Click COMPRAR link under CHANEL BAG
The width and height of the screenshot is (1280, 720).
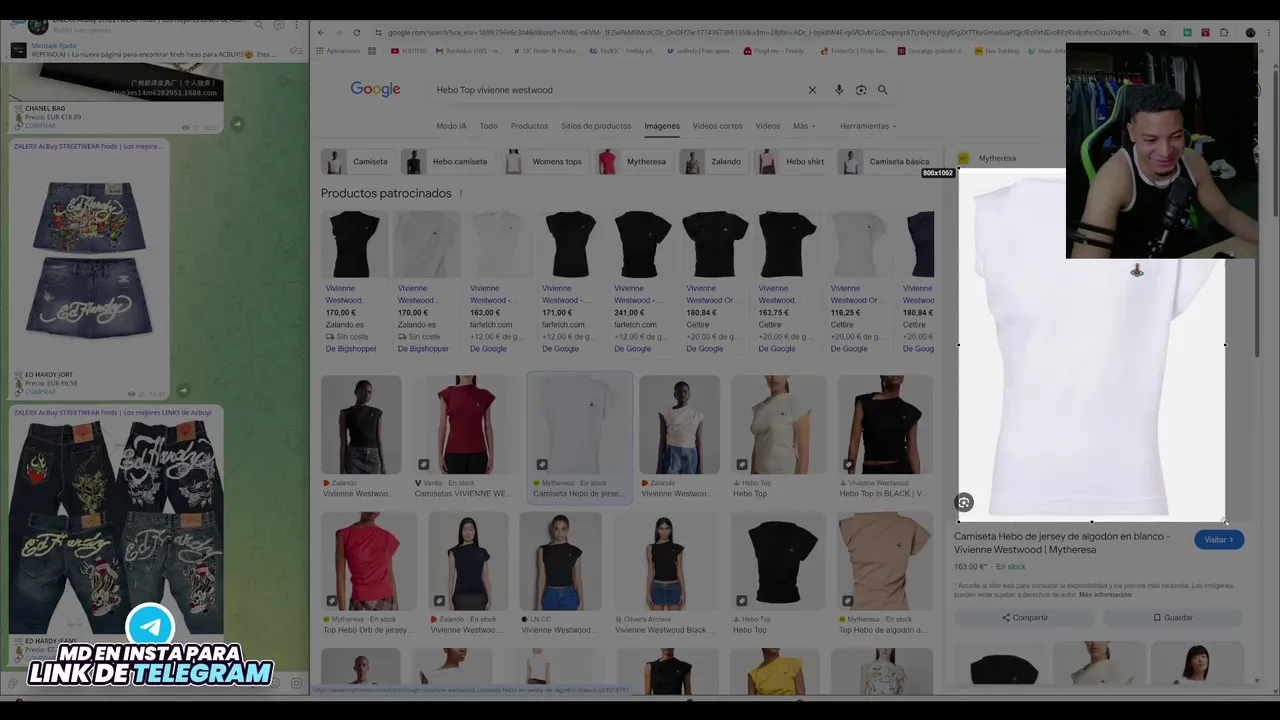[40, 126]
